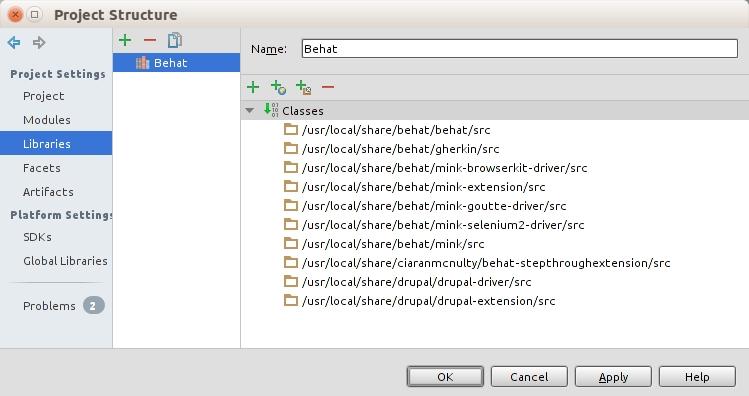Click the back navigation arrow

14,43
